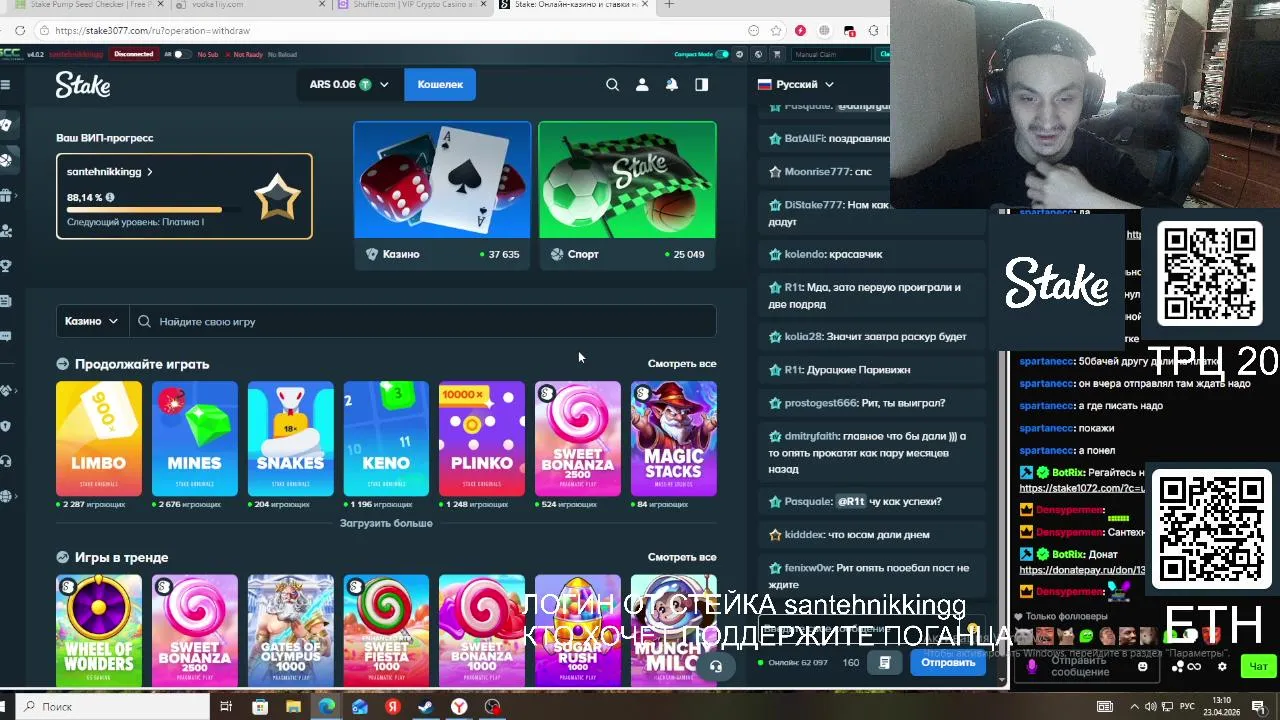Open Gates of Olympus 1000 thumbnail
This screenshot has height=720, width=1280.
tap(291, 630)
